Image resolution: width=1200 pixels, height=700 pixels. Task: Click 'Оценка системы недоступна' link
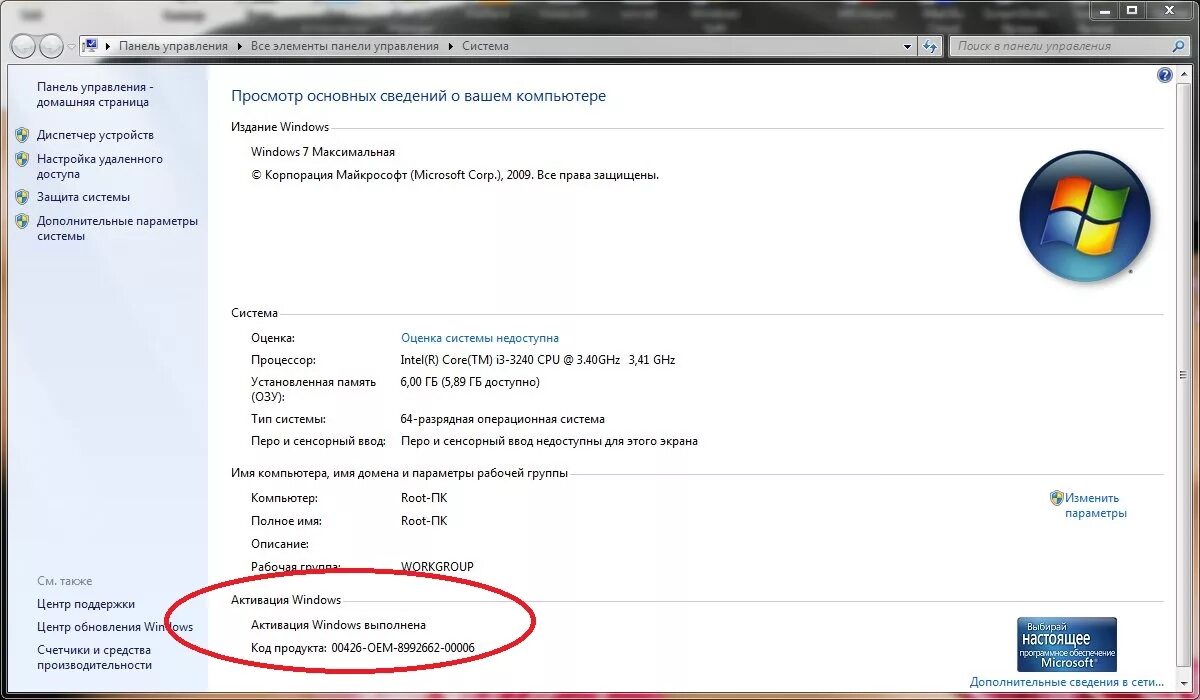[x=480, y=338]
